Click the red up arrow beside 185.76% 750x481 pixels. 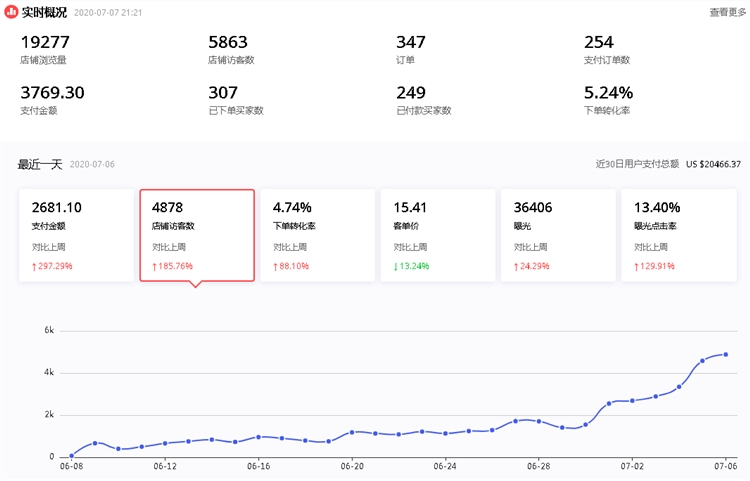click(155, 266)
